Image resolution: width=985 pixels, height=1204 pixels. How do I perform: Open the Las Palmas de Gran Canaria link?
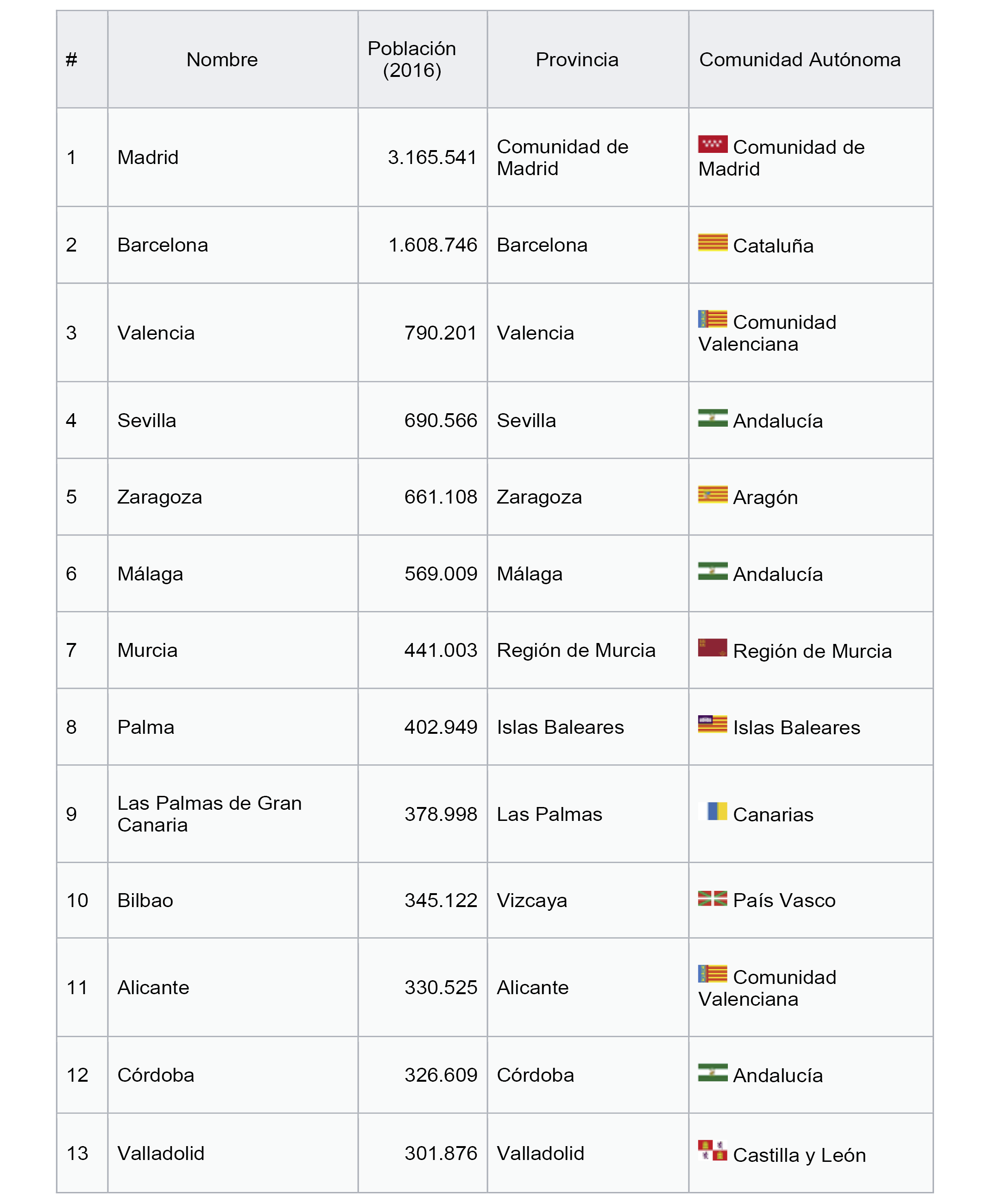pyautogui.click(x=209, y=813)
